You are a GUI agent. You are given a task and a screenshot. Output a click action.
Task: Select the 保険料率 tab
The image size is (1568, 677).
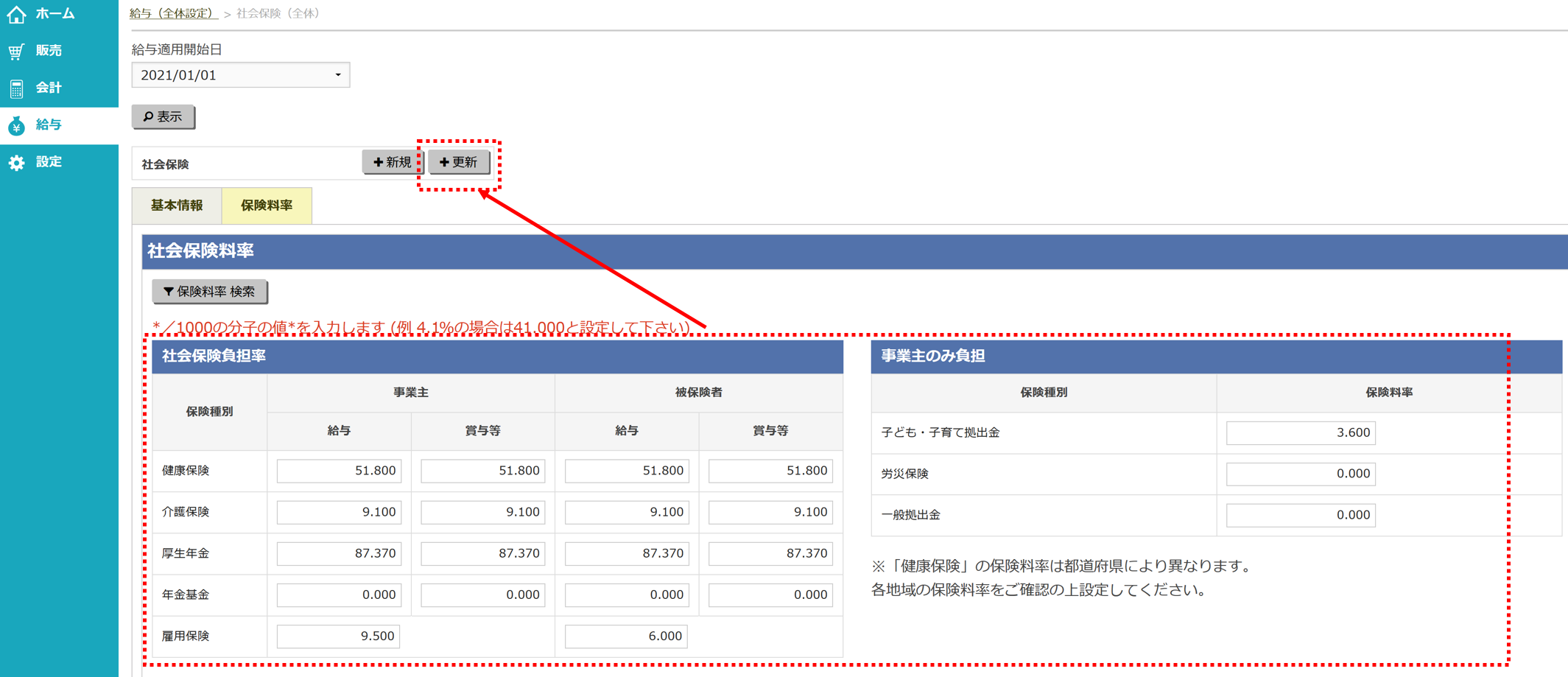(x=267, y=206)
